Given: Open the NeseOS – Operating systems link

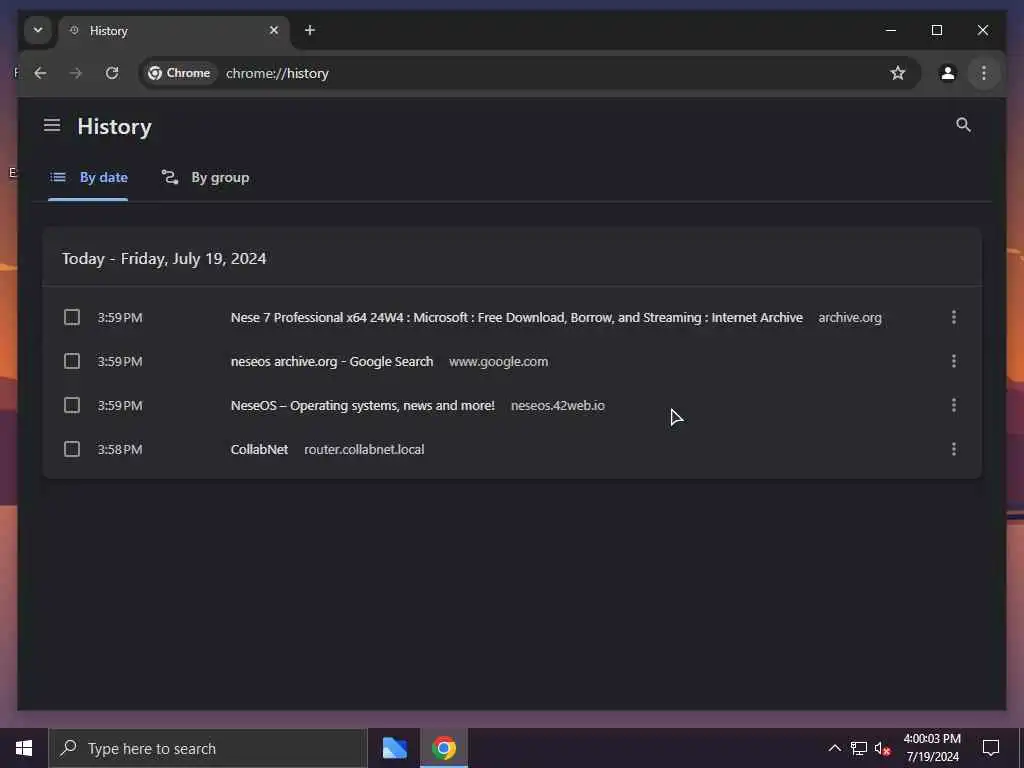Looking at the screenshot, I should (362, 406).
